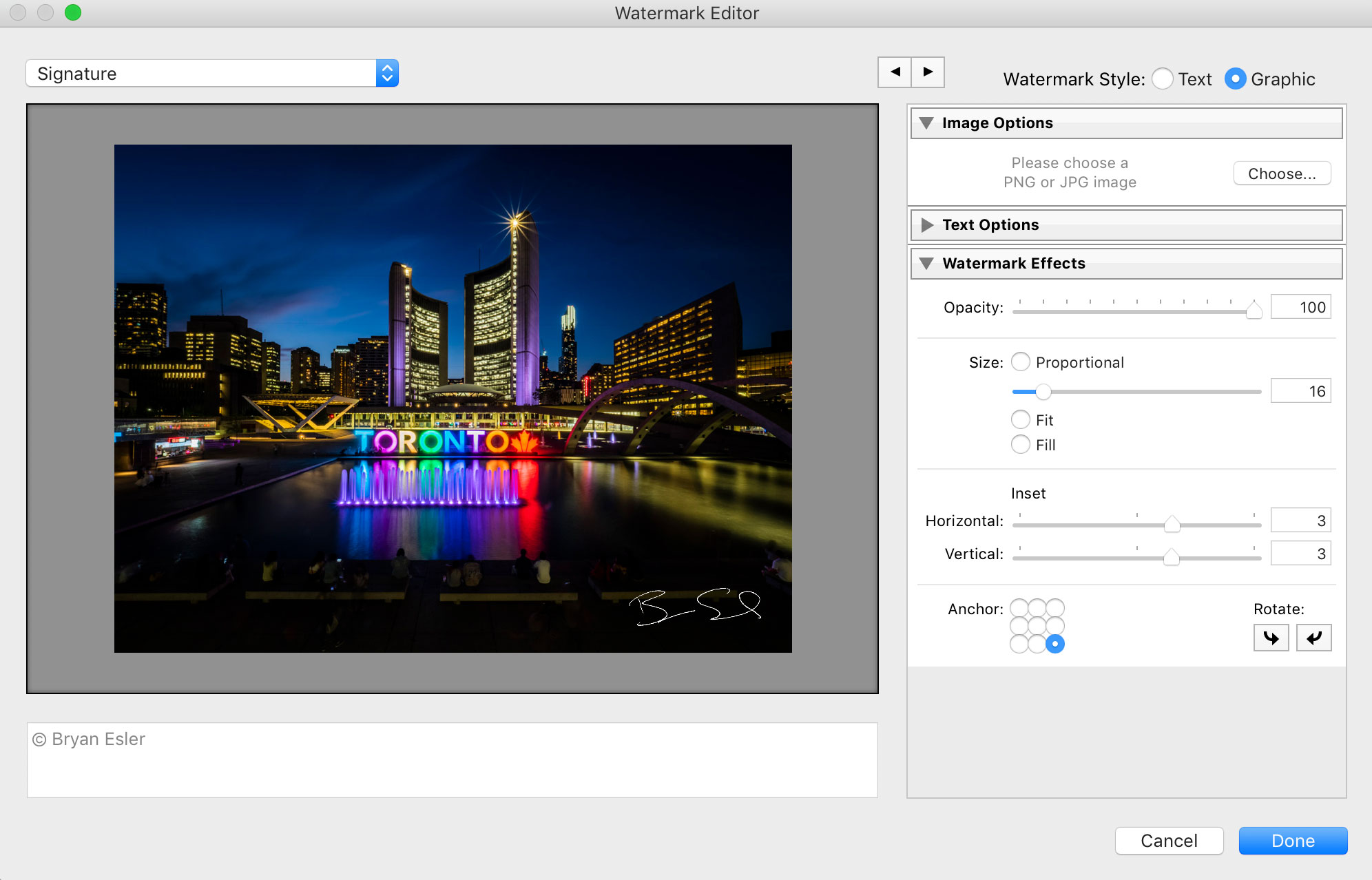Choose the Fill size option
Viewport: 1372px width, 880px height.
[1021, 445]
